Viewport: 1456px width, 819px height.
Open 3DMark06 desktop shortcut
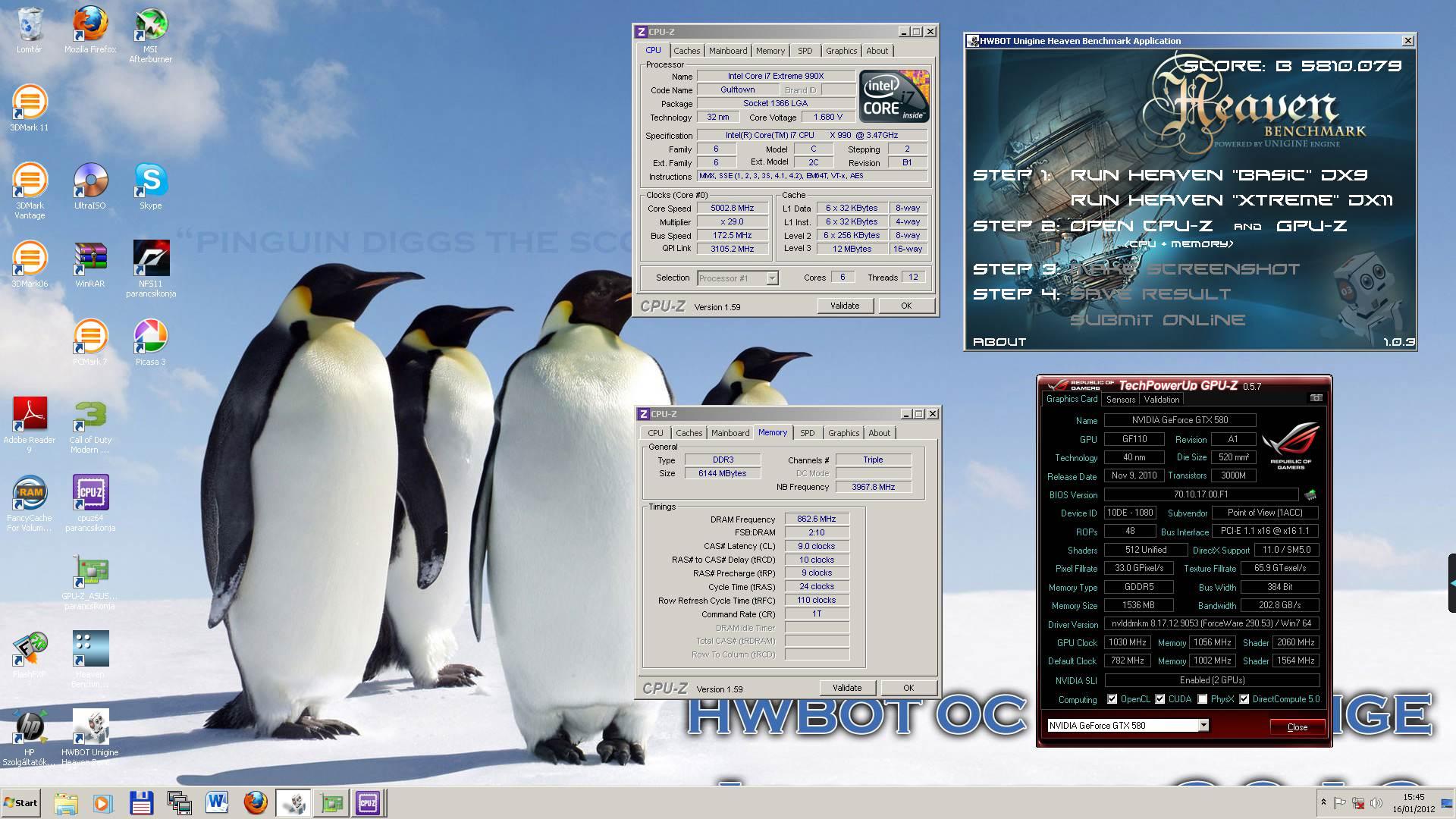tap(30, 265)
